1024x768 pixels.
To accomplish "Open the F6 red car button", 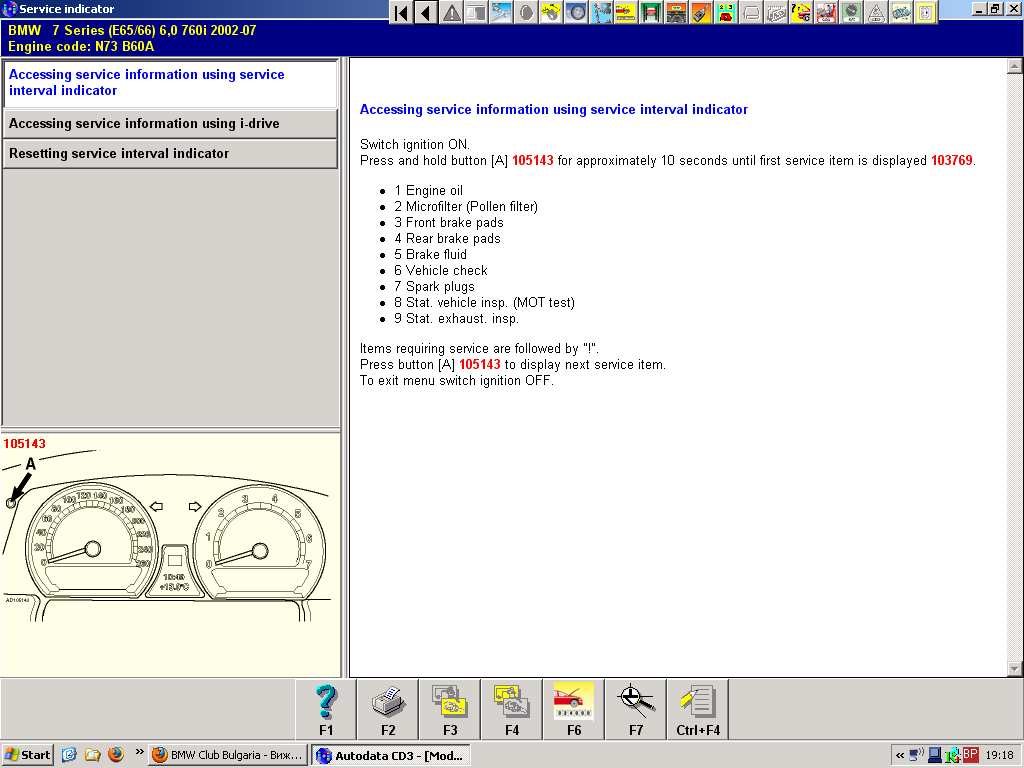I will [x=574, y=709].
